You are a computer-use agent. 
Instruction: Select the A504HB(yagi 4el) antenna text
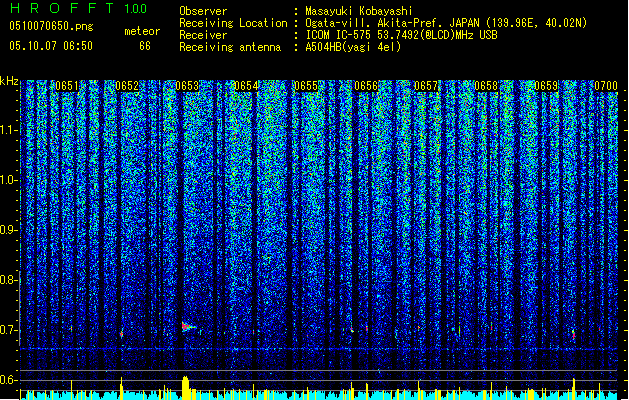353,47
